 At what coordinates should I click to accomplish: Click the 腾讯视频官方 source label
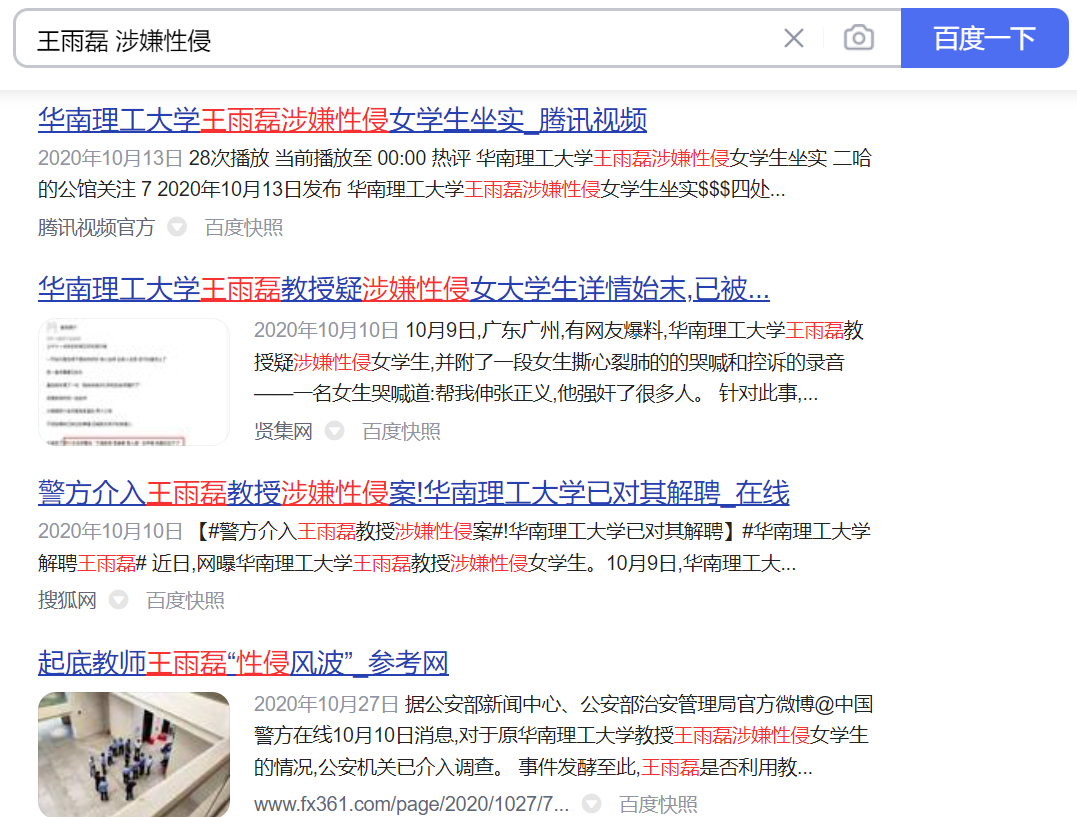point(96,227)
